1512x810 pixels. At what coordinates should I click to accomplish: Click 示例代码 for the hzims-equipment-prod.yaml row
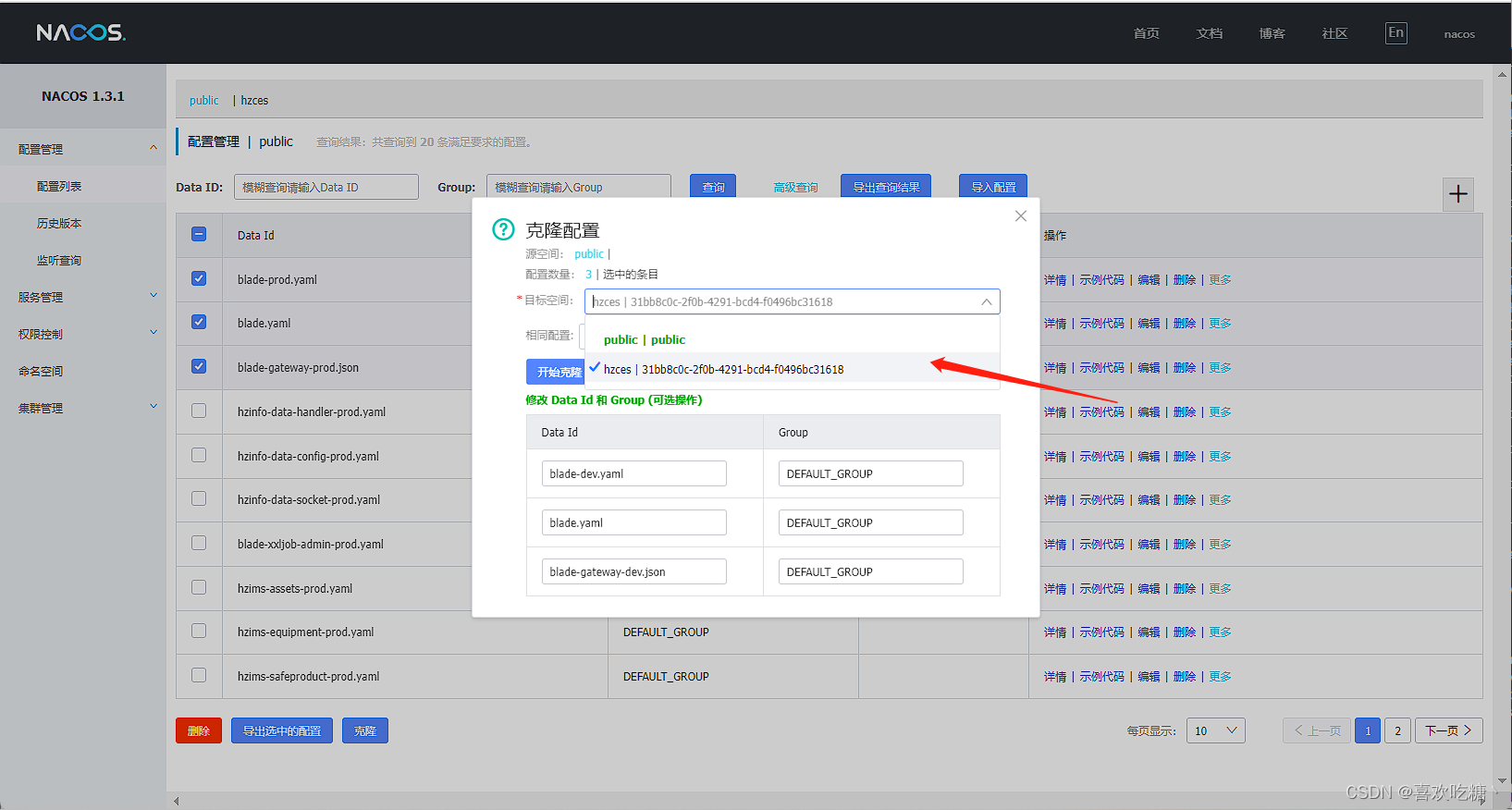pyautogui.click(x=1102, y=632)
